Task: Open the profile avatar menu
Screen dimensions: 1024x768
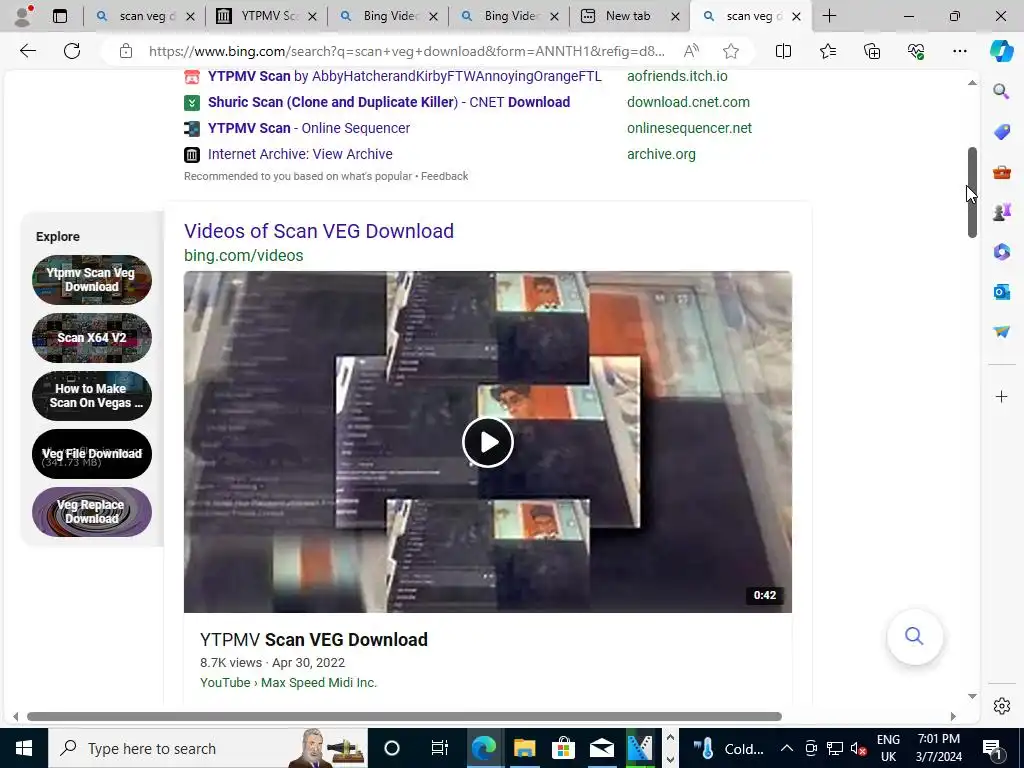Action: 24,16
